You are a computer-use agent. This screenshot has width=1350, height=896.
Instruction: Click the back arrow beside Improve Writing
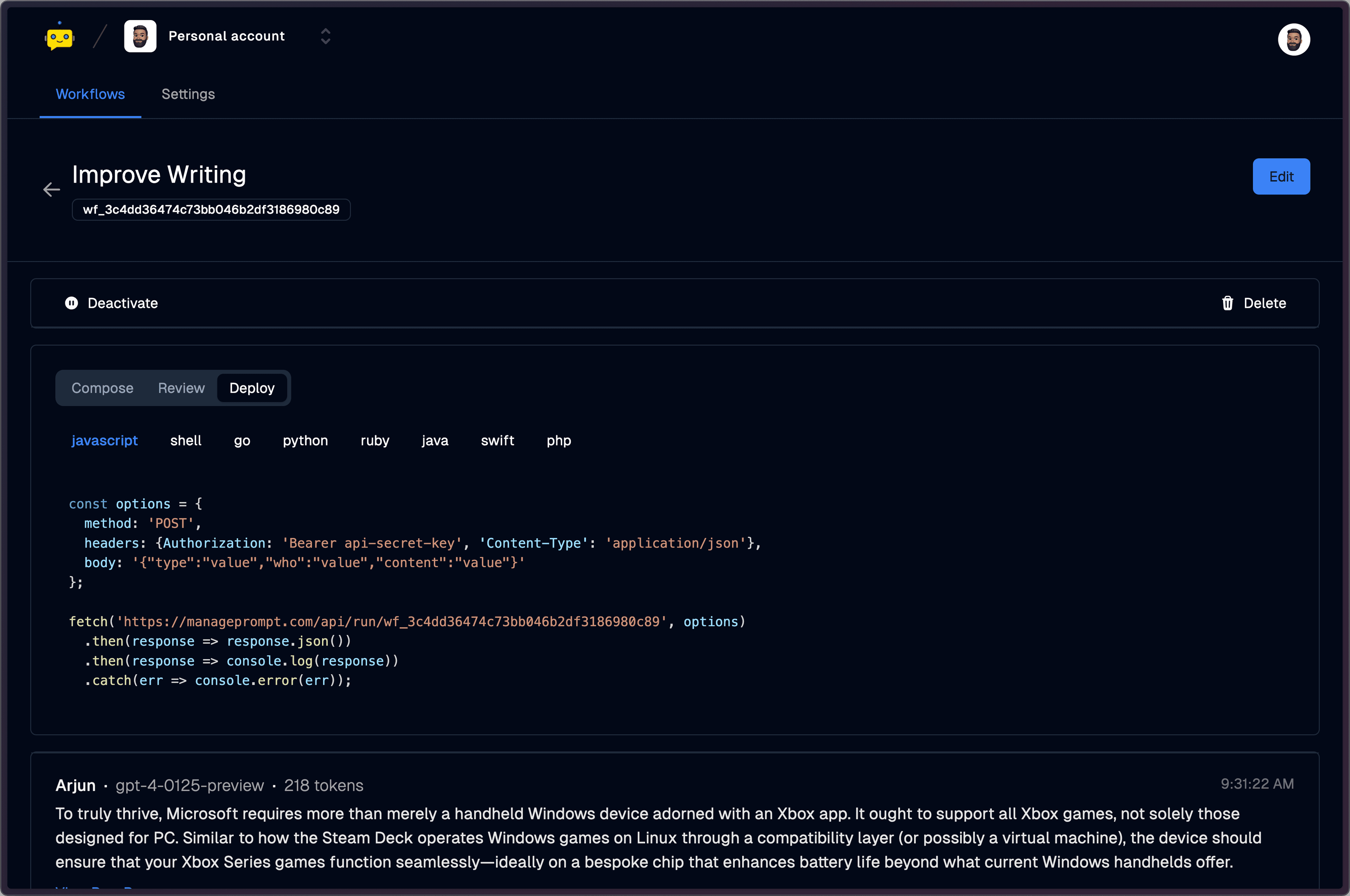51,189
